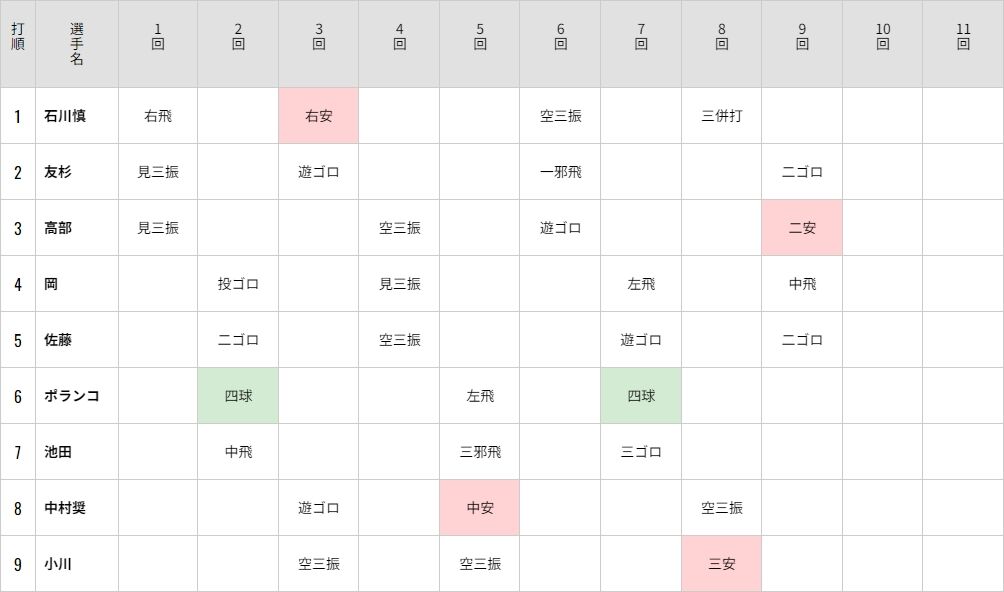The height and width of the screenshot is (592, 1004).
Task: Select the 11回 inning header
Action: pos(963,36)
